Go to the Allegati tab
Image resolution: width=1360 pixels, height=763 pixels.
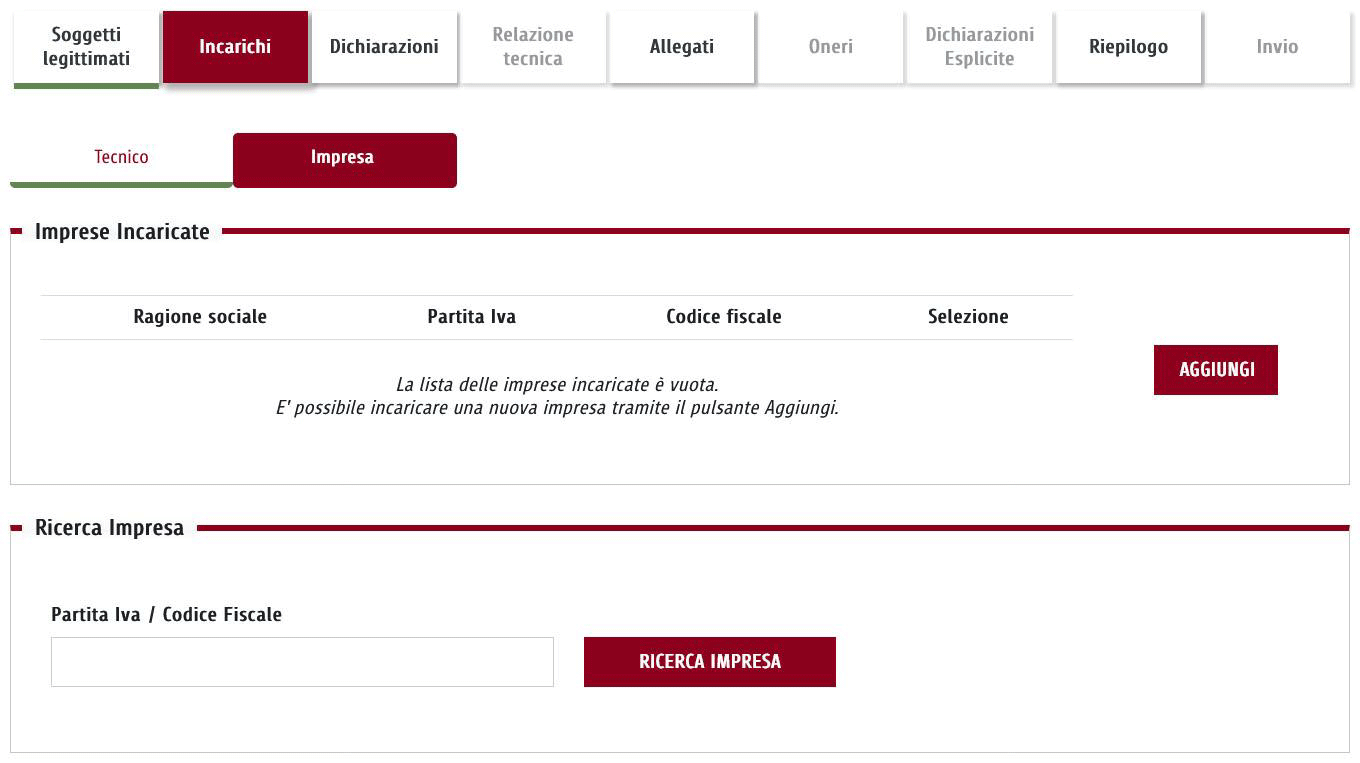[682, 47]
